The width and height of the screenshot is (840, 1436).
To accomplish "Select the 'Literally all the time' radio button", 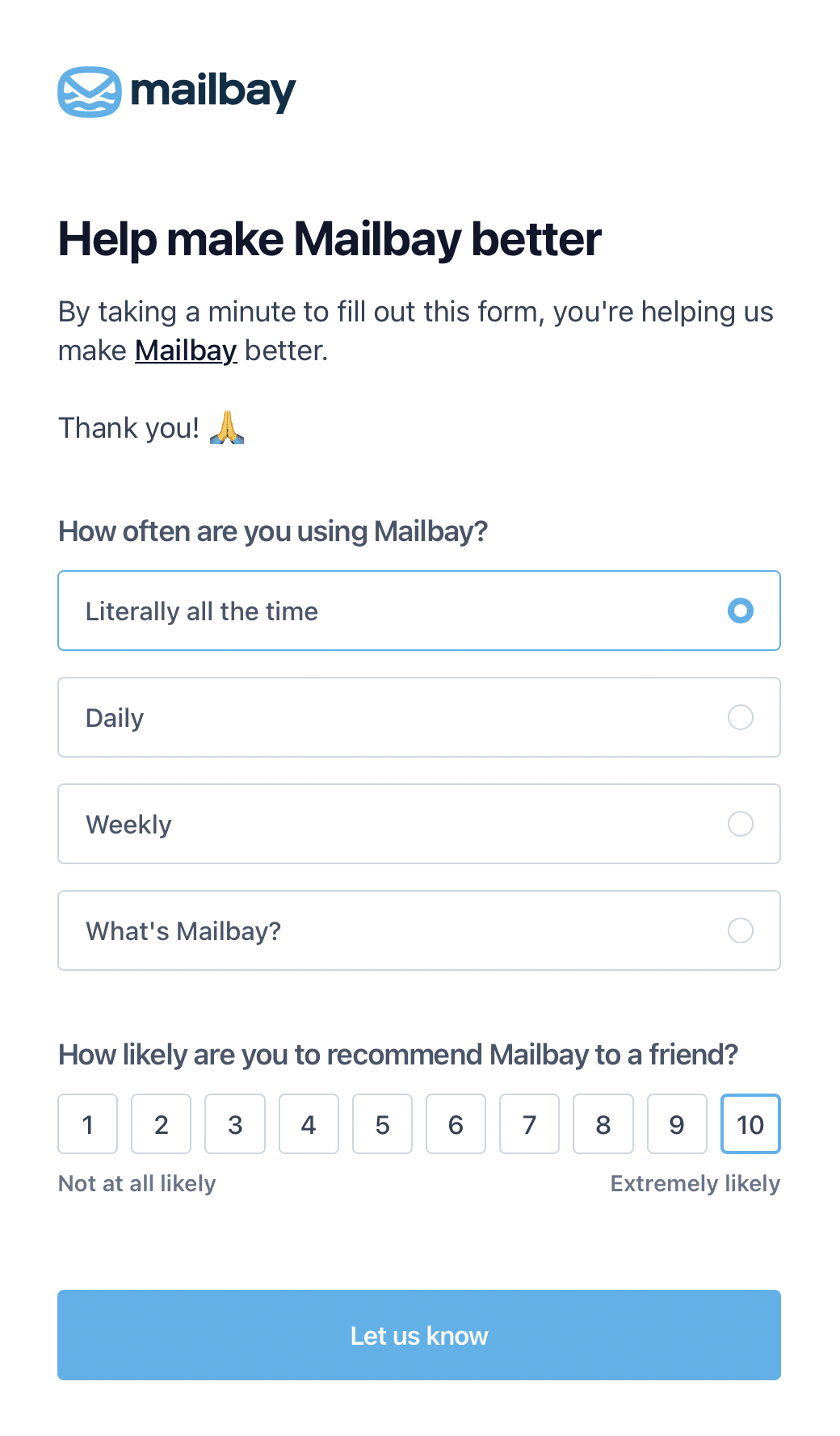I will [x=740, y=611].
